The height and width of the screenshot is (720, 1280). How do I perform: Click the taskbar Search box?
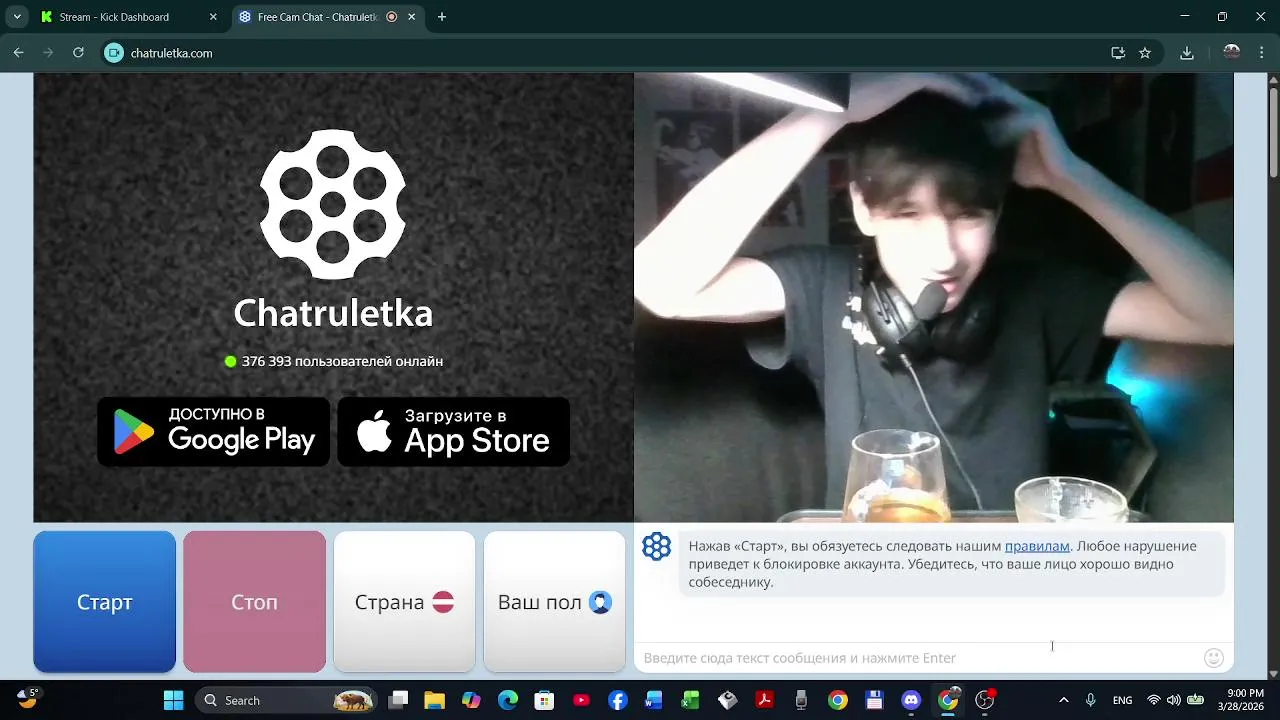coord(287,700)
